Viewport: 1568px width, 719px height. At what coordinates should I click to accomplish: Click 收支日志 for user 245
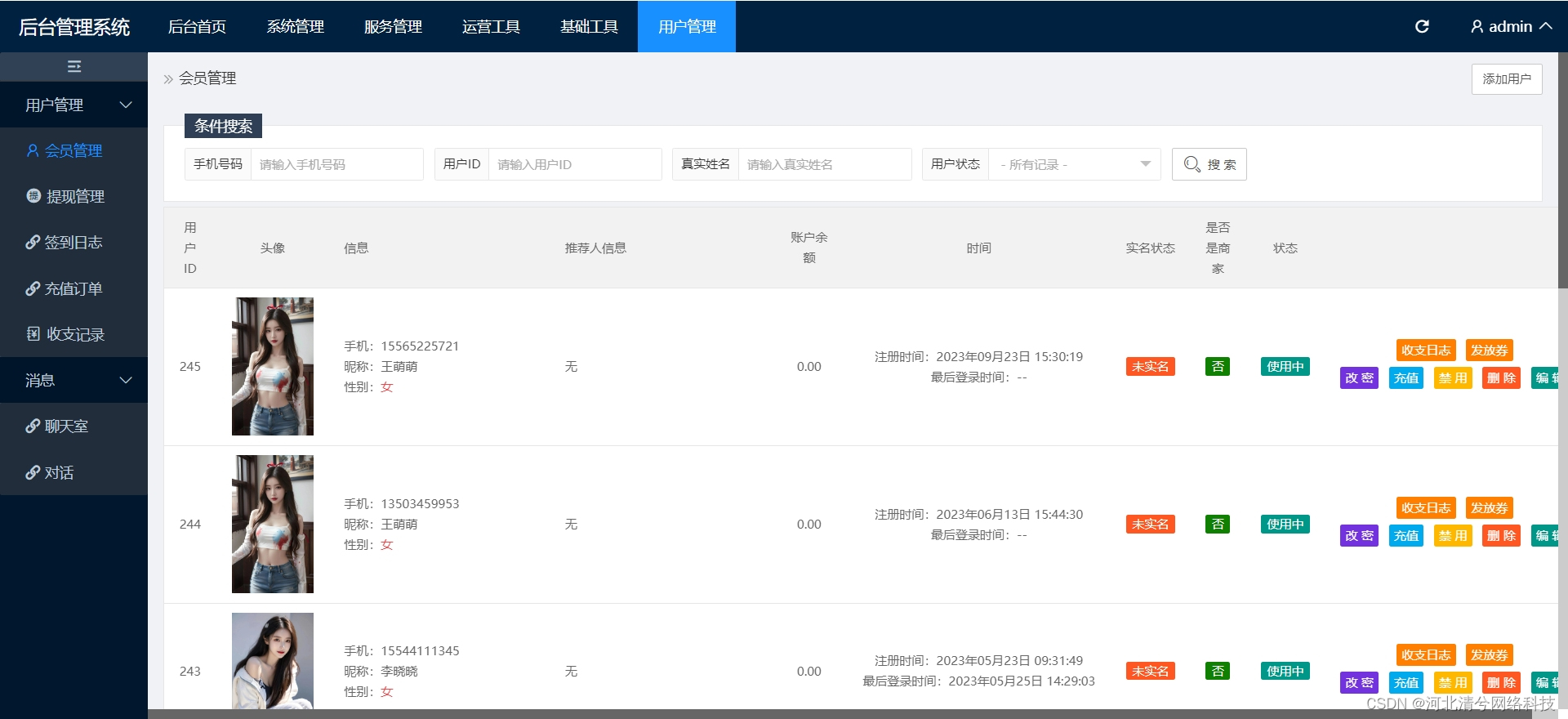[1426, 350]
